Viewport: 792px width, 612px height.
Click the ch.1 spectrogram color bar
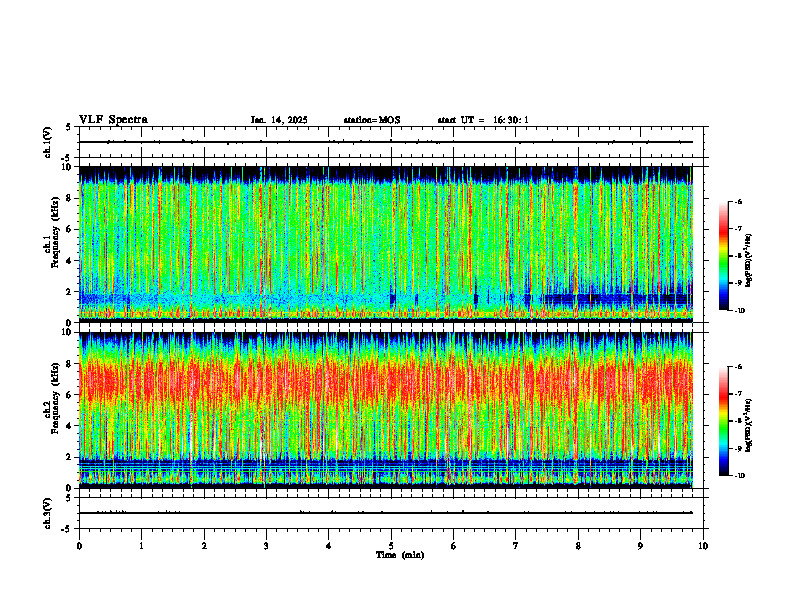[723, 256]
